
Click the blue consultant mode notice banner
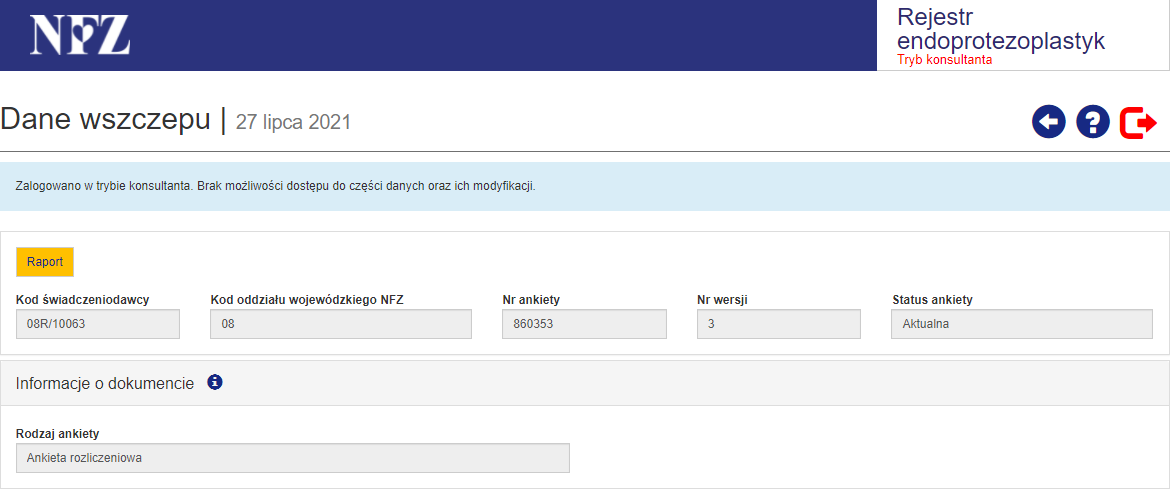(584, 186)
